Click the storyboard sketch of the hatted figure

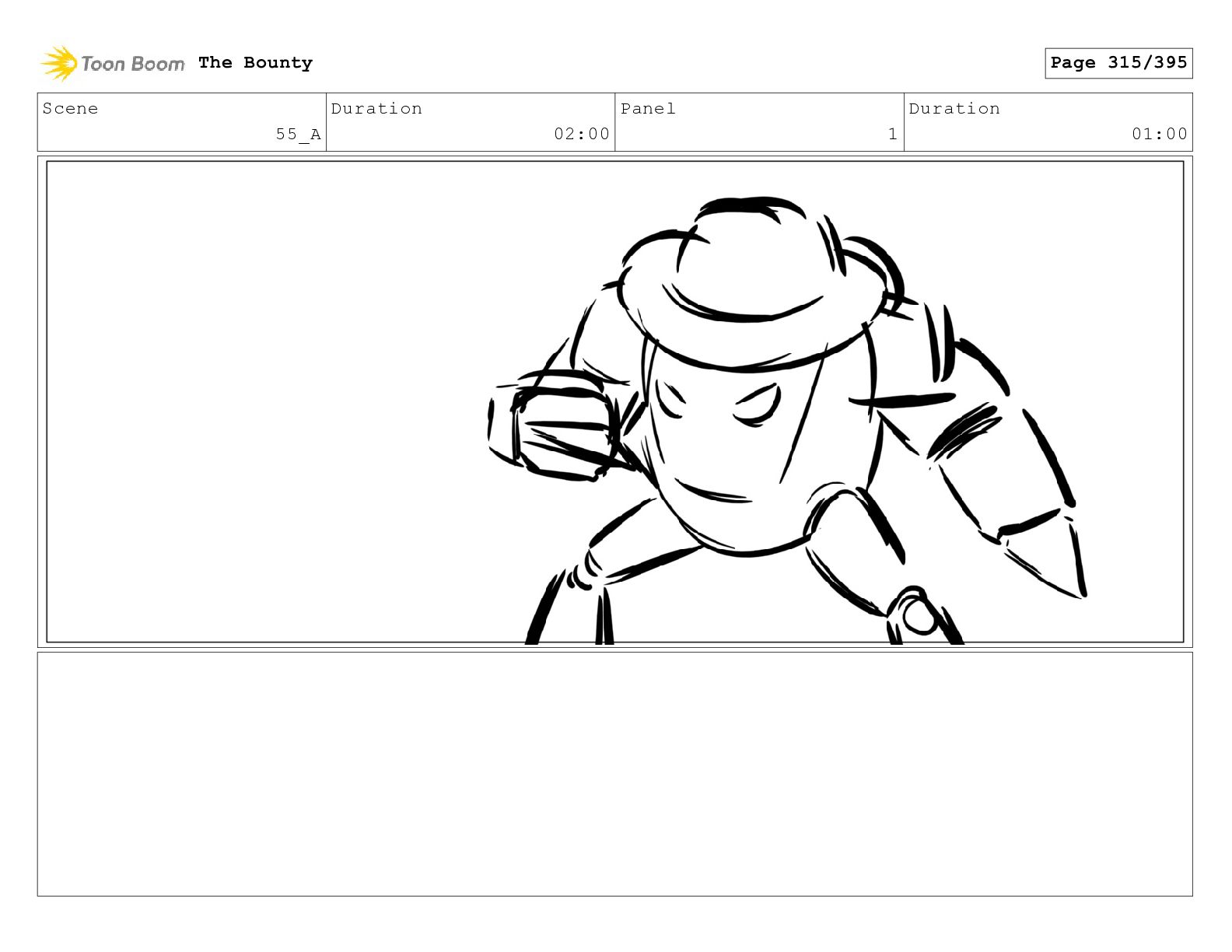point(787,420)
